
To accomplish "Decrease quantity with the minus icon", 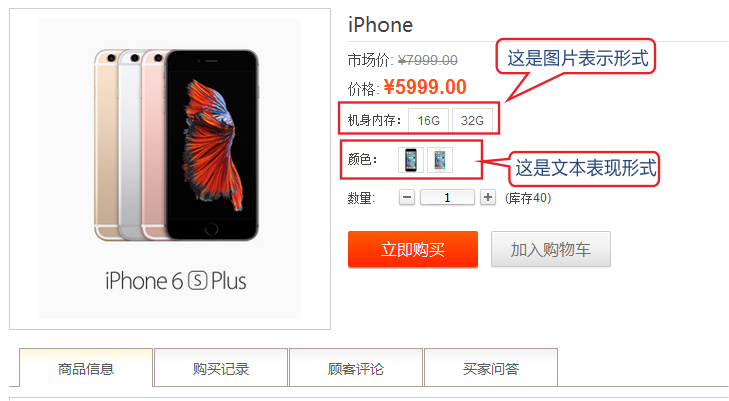I will pyautogui.click(x=407, y=197).
